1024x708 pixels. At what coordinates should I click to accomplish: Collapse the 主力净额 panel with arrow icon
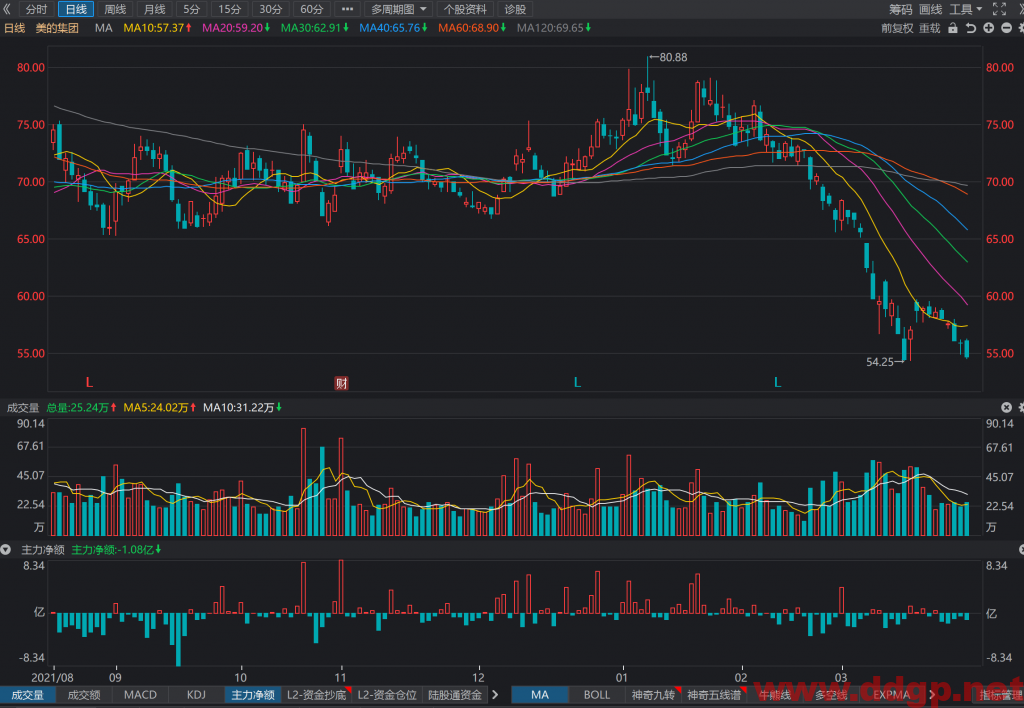coord(6,550)
